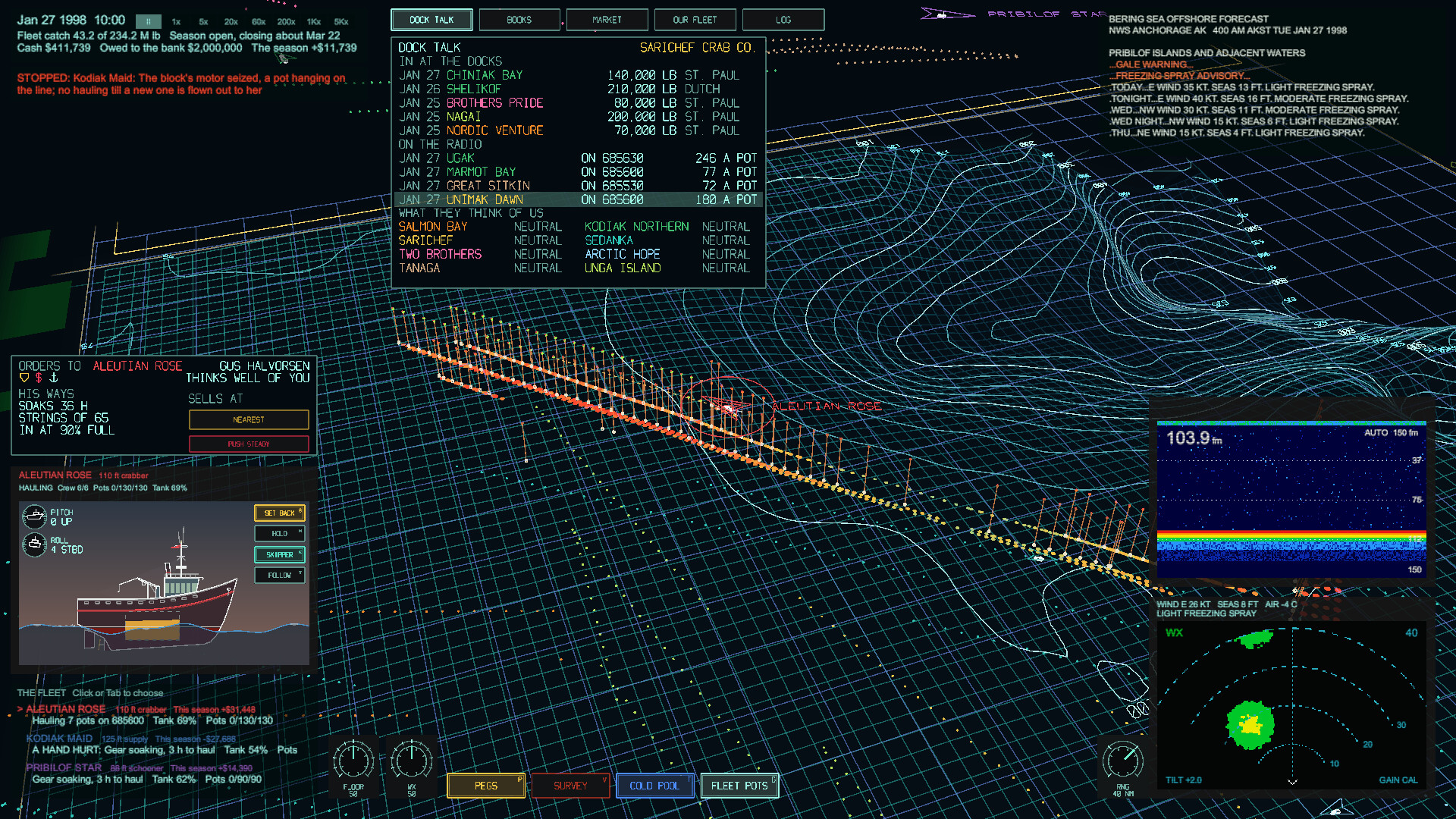The image size is (1456, 819).
Task: Toggle the Fleet Pots overlay button
Action: tap(739, 786)
